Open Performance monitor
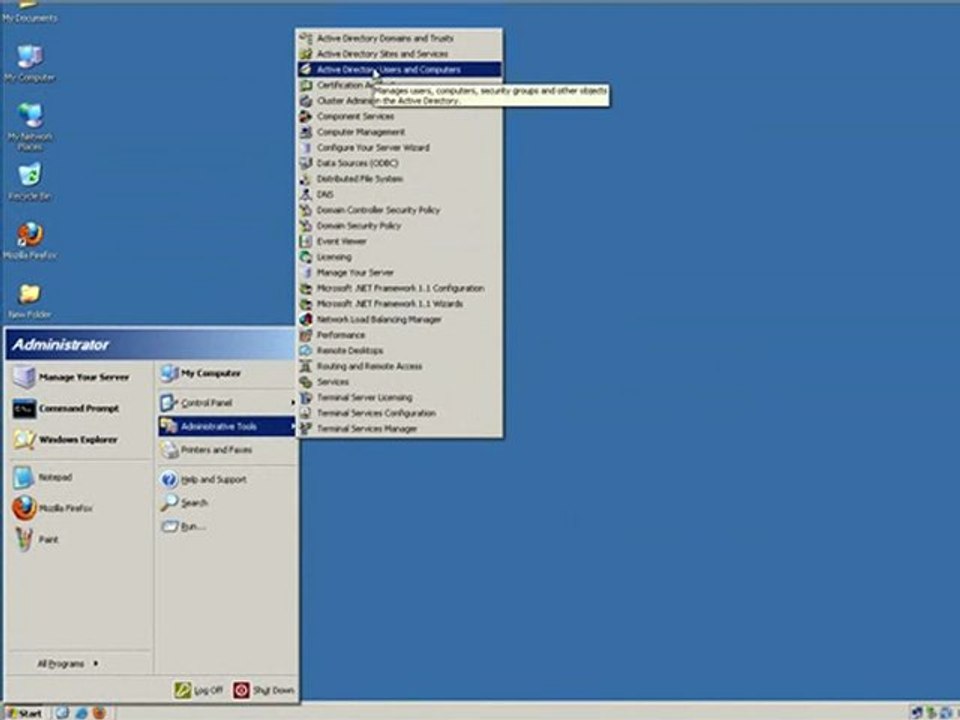 point(399,335)
